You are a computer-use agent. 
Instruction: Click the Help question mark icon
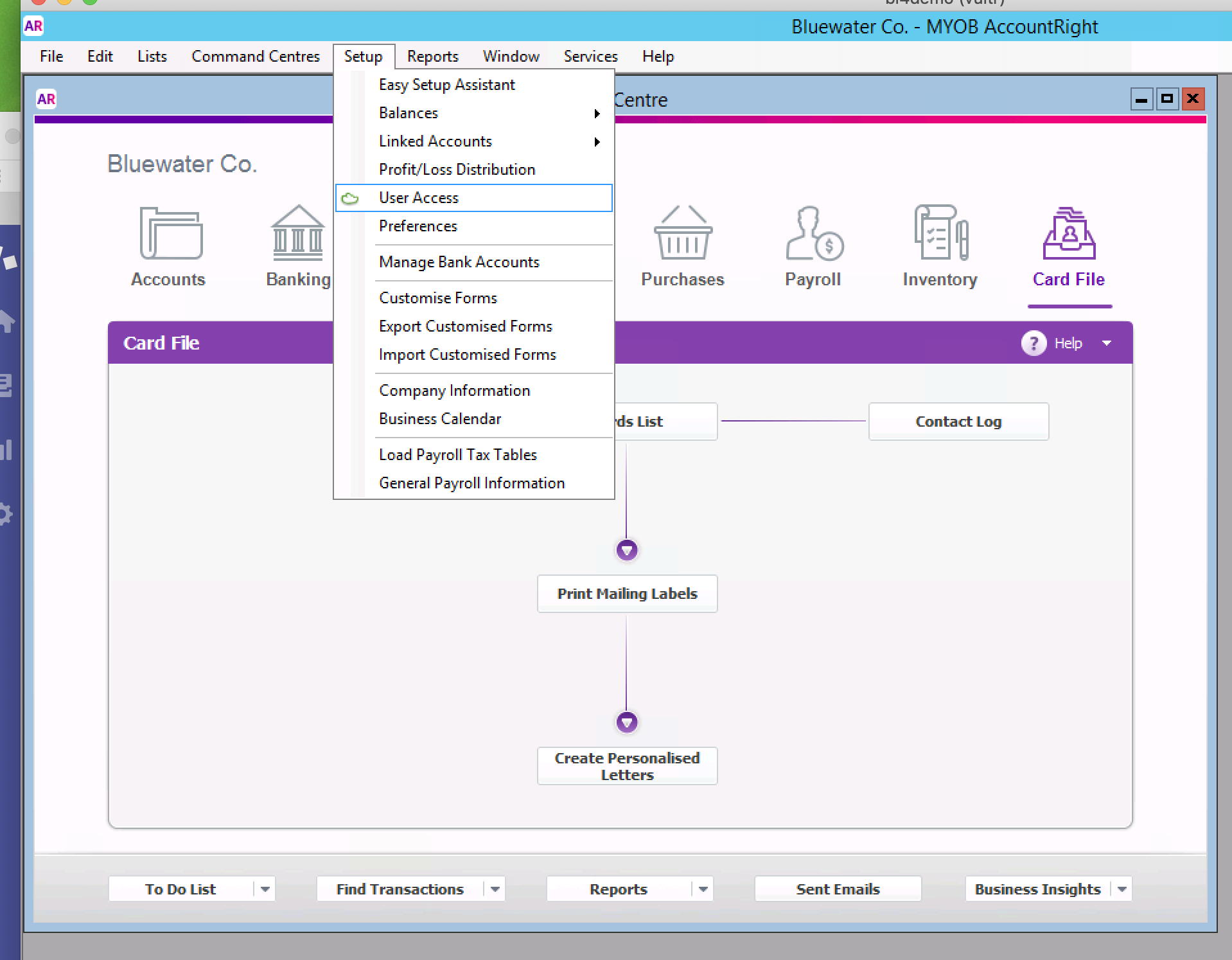click(1034, 343)
